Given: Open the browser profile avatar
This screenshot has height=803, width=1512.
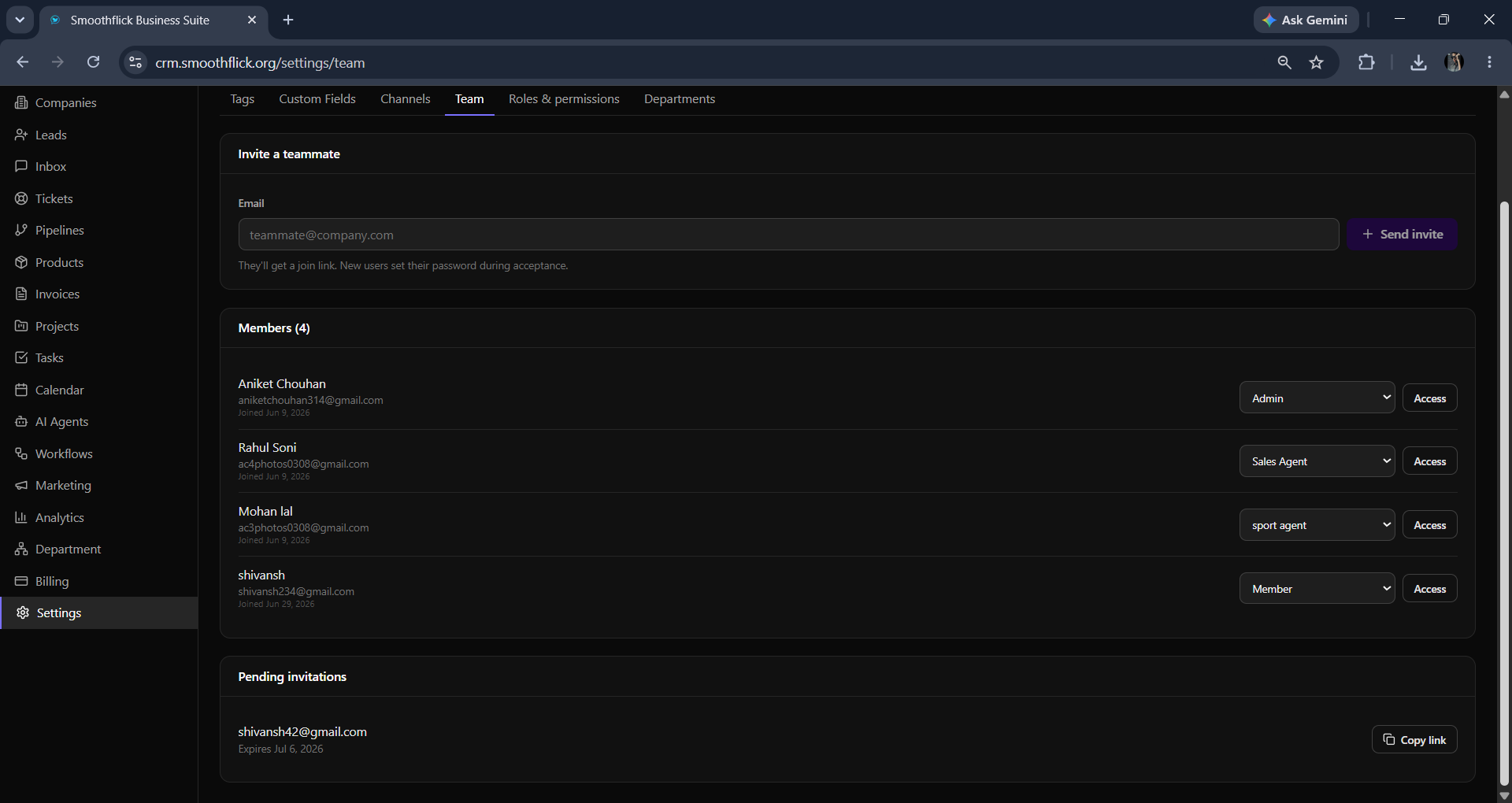Looking at the screenshot, I should [x=1454, y=62].
